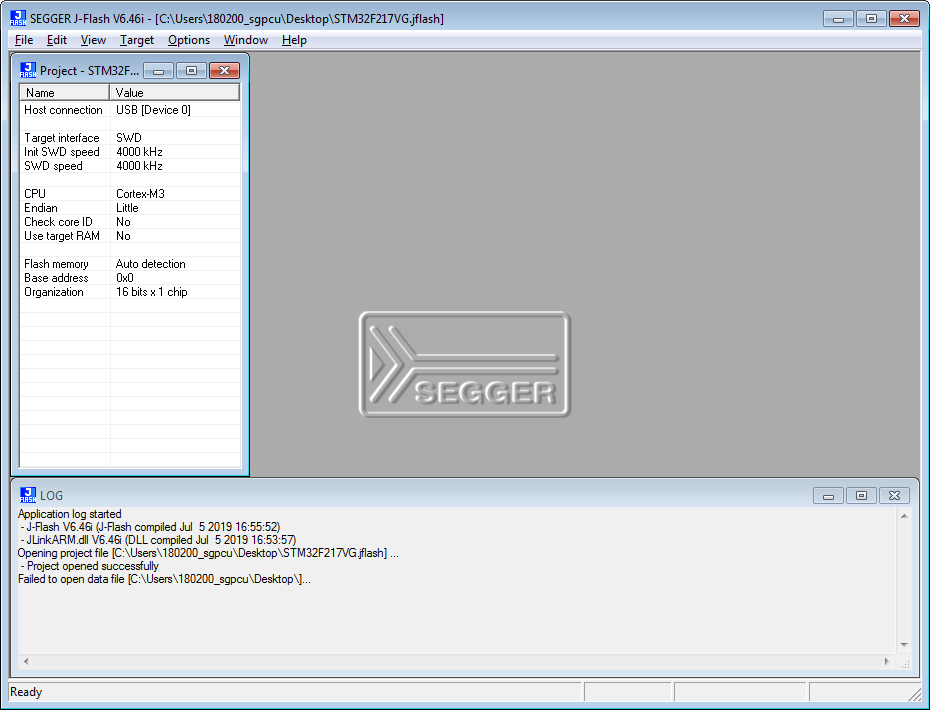This screenshot has width=930, height=710.
Task: Select the Organization row
Action: click(130, 292)
